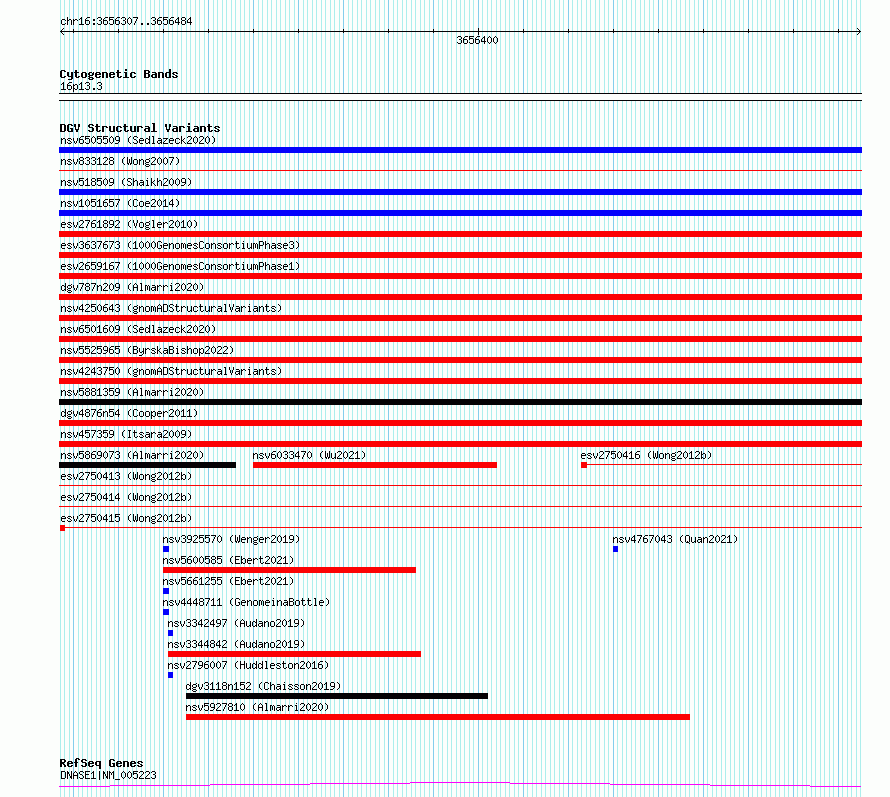This screenshot has width=890, height=797.
Task: Click the RefSeq Genes track heading
Action: [101, 764]
